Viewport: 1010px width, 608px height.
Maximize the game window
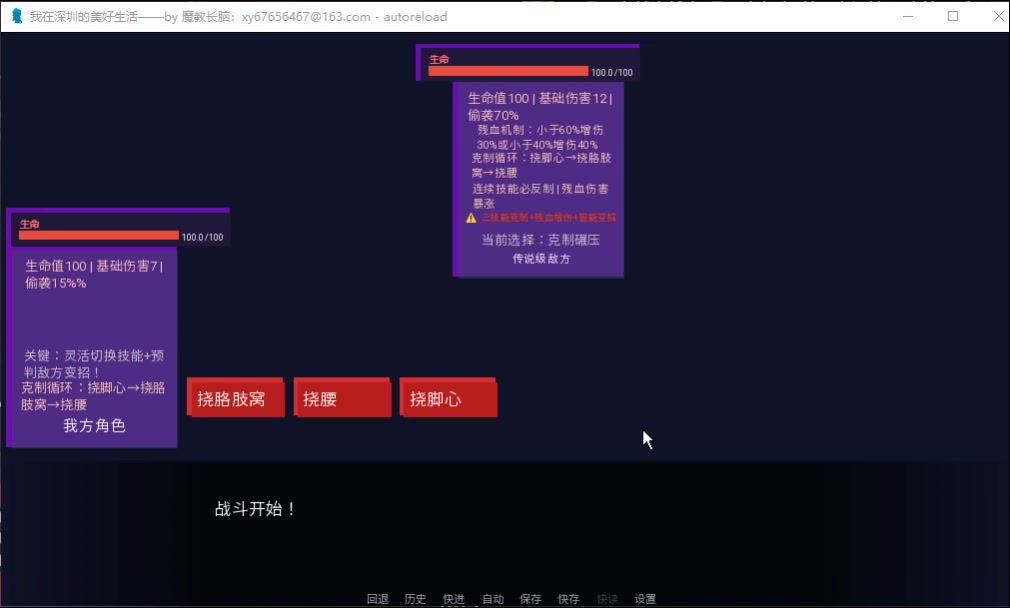coord(953,17)
